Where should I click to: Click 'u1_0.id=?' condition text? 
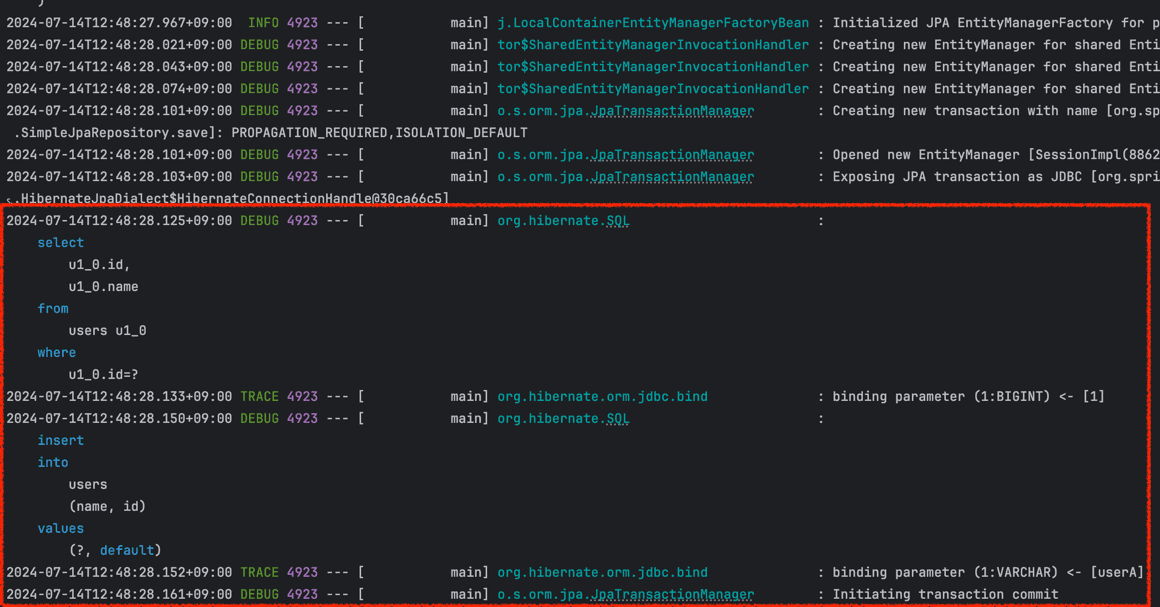click(x=104, y=375)
